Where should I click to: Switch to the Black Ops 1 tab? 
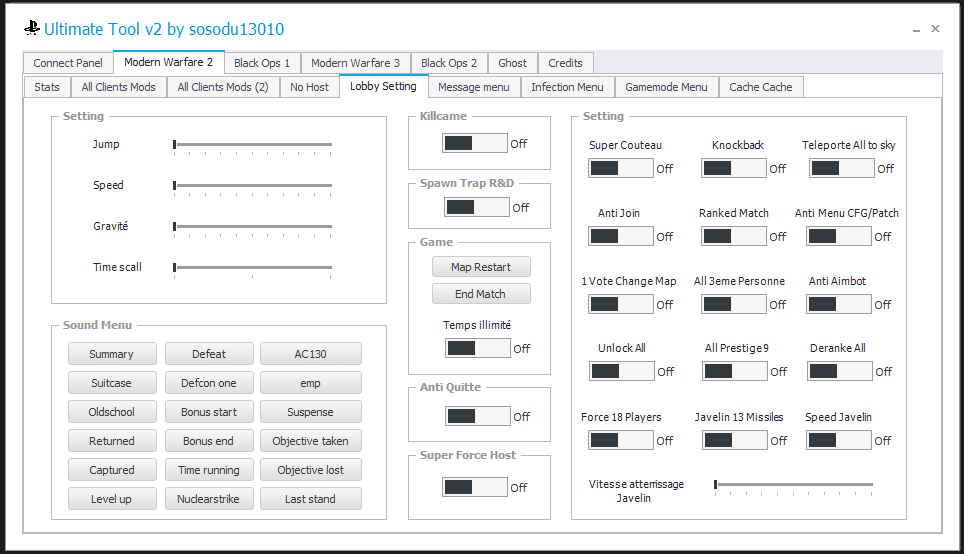pyautogui.click(x=262, y=63)
